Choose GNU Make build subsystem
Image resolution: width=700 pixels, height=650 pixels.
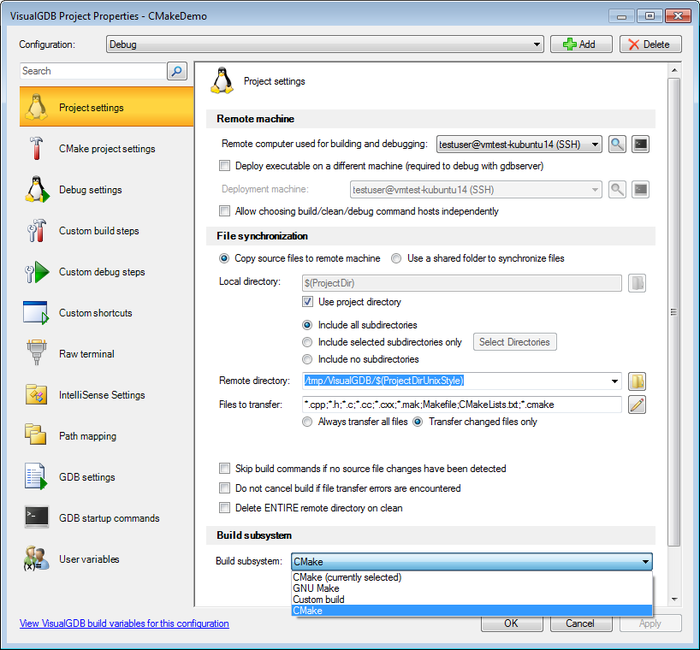472,588
